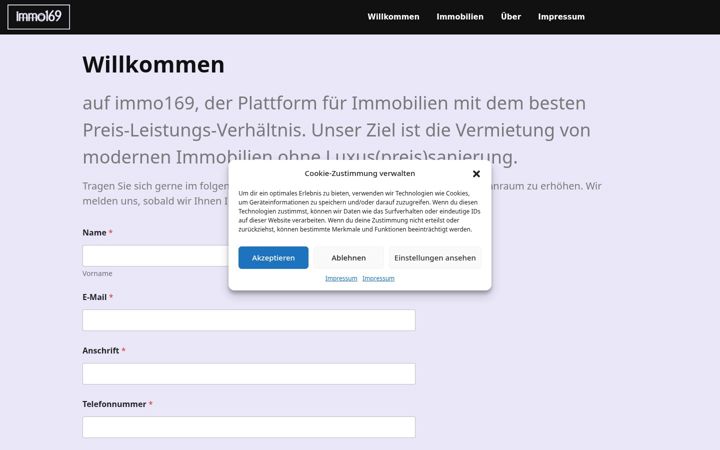
Task: Decline cookies with Ablehnen
Action: pyautogui.click(x=349, y=258)
